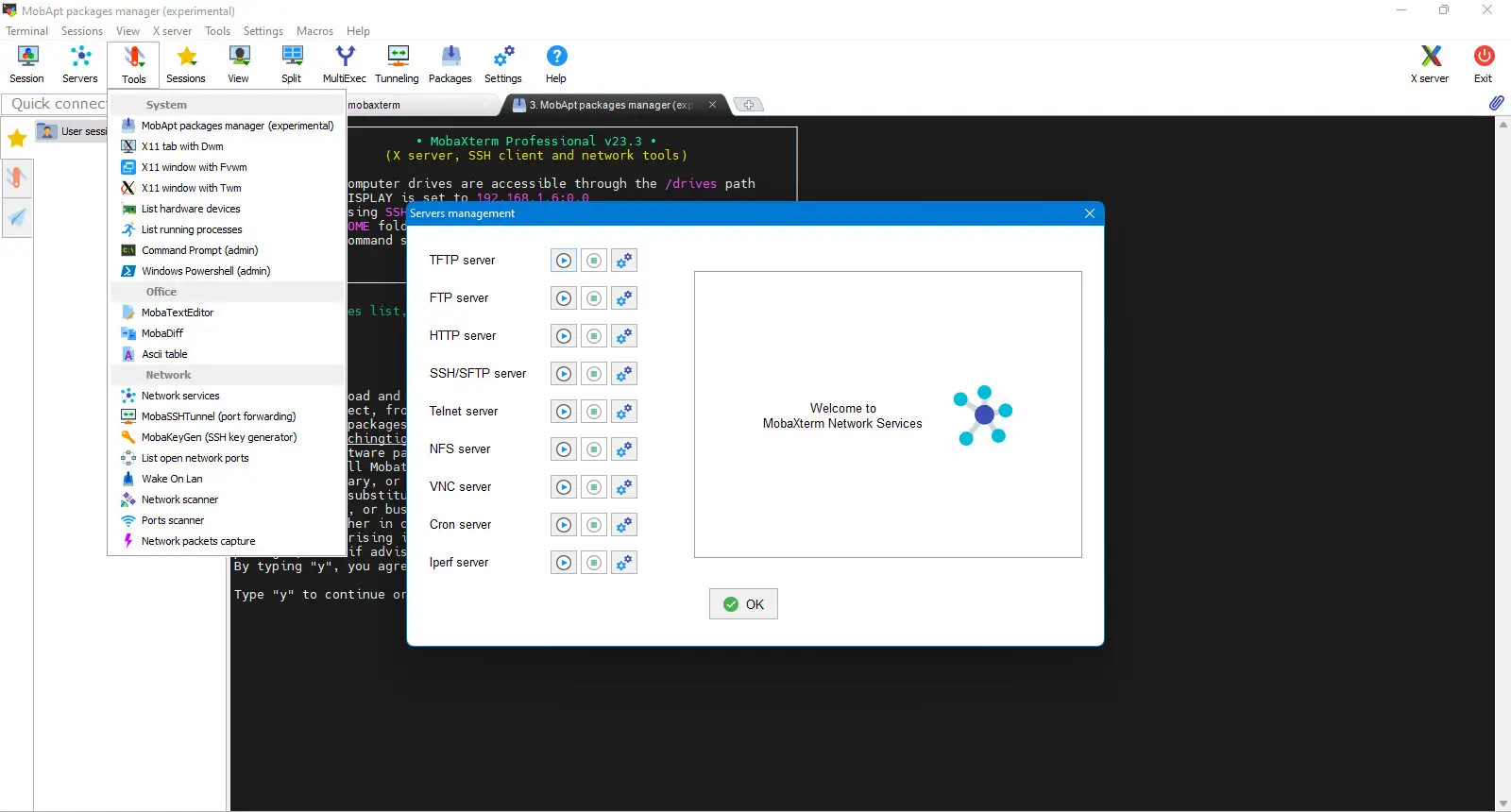Configure the HTTP server settings
The image size is (1511, 812).
[624, 336]
